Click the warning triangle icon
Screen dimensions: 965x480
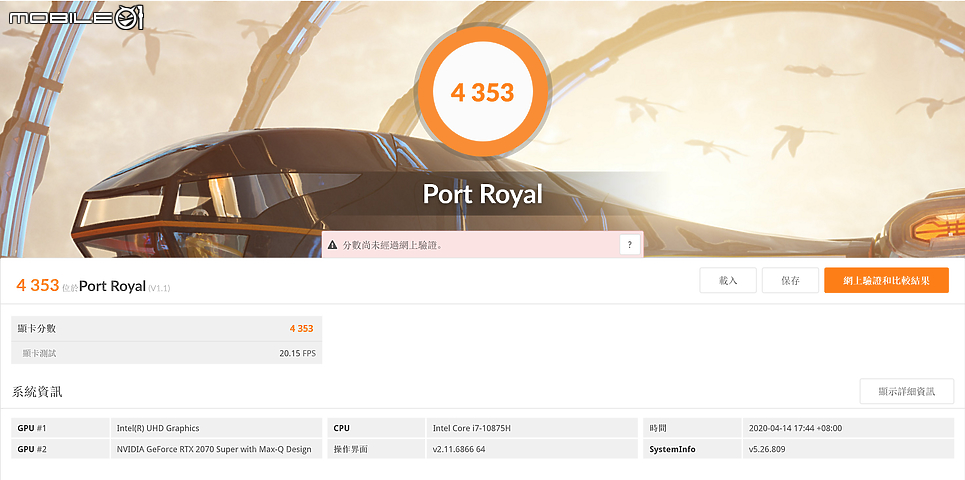point(332,245)
